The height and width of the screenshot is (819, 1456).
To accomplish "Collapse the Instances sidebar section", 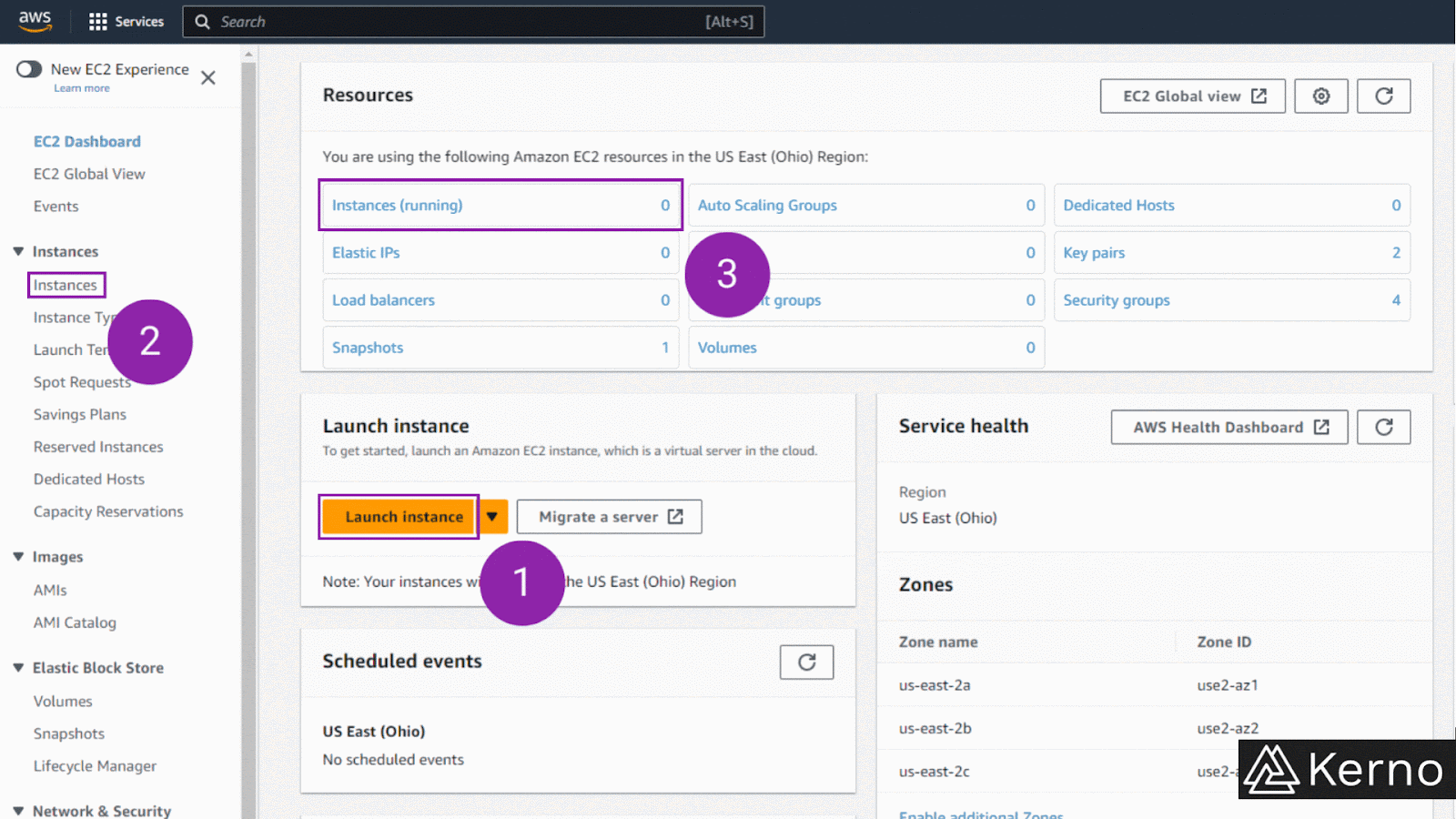I will pos(18,251).
